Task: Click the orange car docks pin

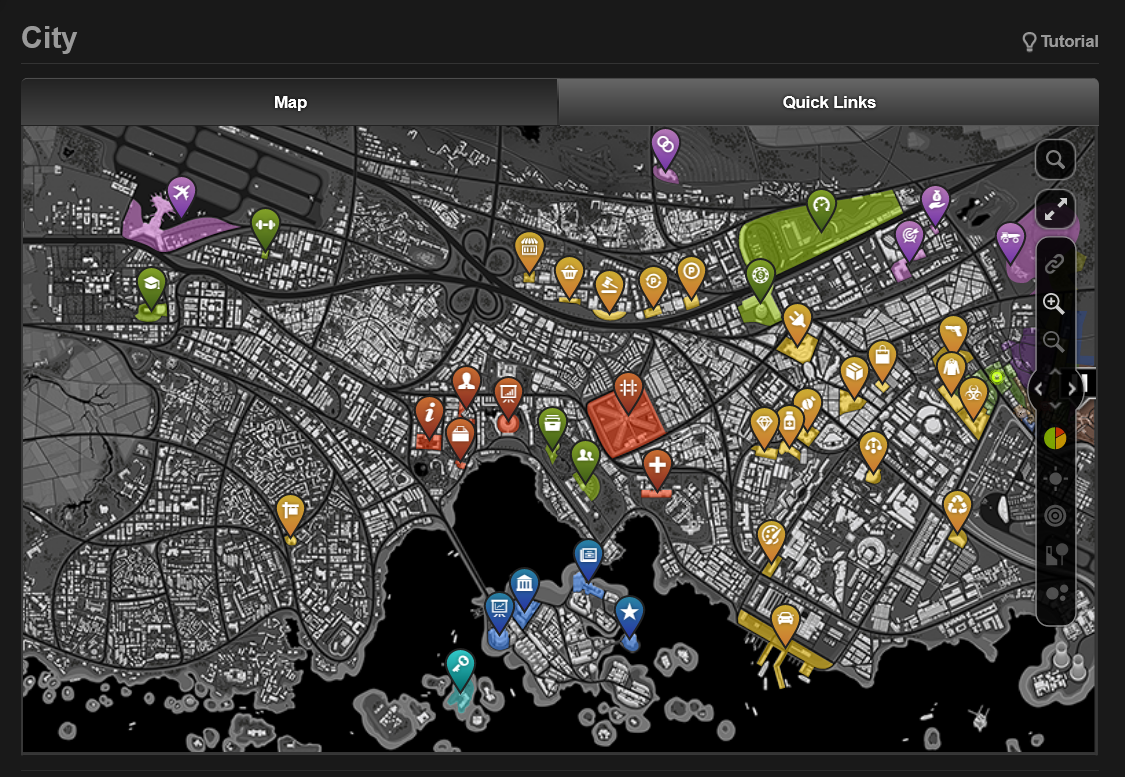Action: click(785, 622)
